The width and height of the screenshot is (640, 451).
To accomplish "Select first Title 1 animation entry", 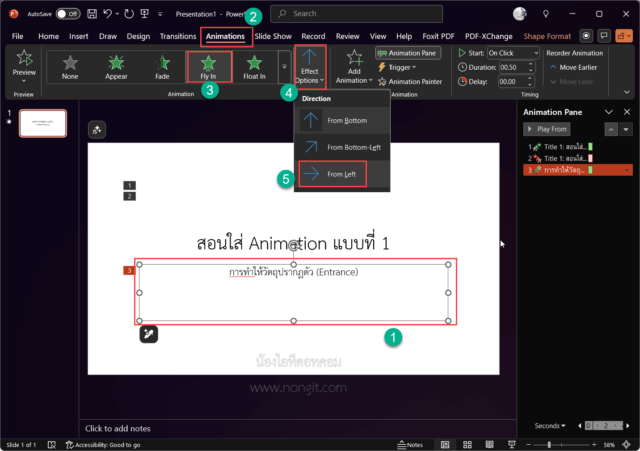I will pyautogui.click(x=578, y=147).
